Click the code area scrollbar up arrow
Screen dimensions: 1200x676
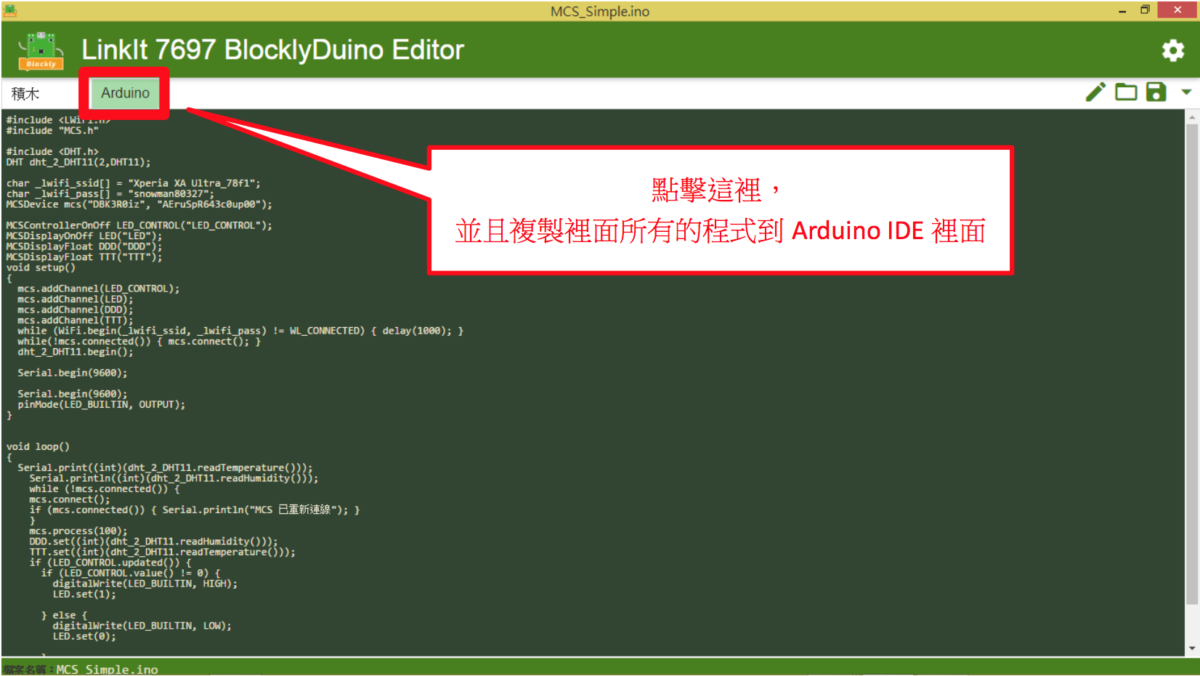(x=1193, y=116)
